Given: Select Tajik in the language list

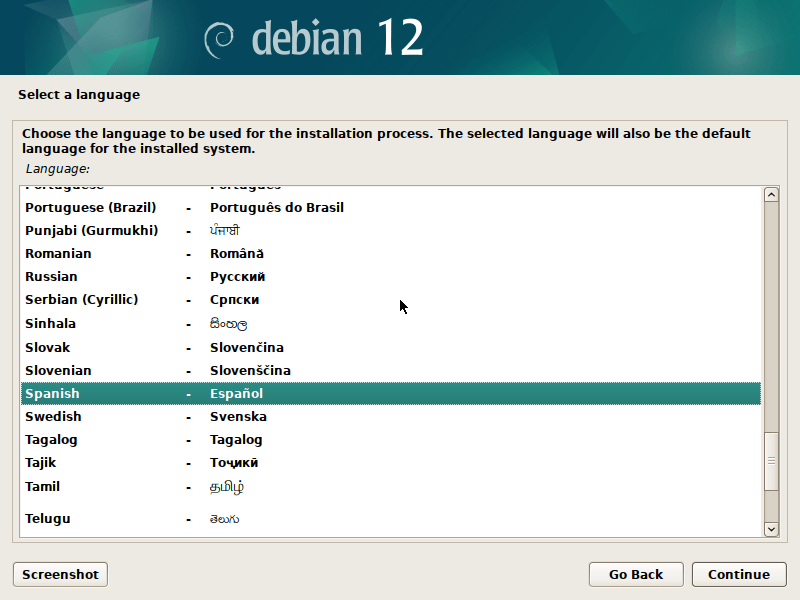Looking at the screenshot, I should click(391, 462).
